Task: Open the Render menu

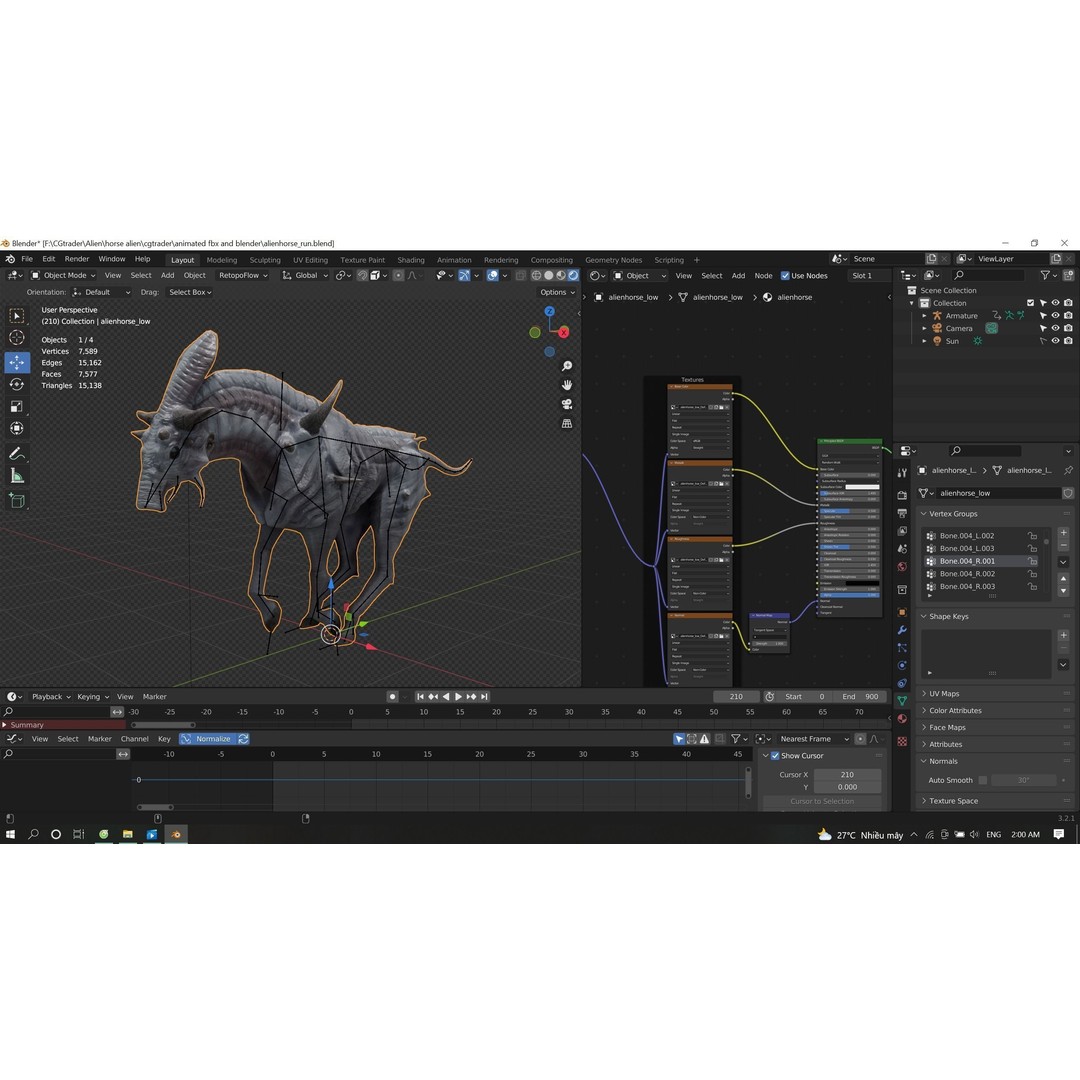Action: click(77, 258)
